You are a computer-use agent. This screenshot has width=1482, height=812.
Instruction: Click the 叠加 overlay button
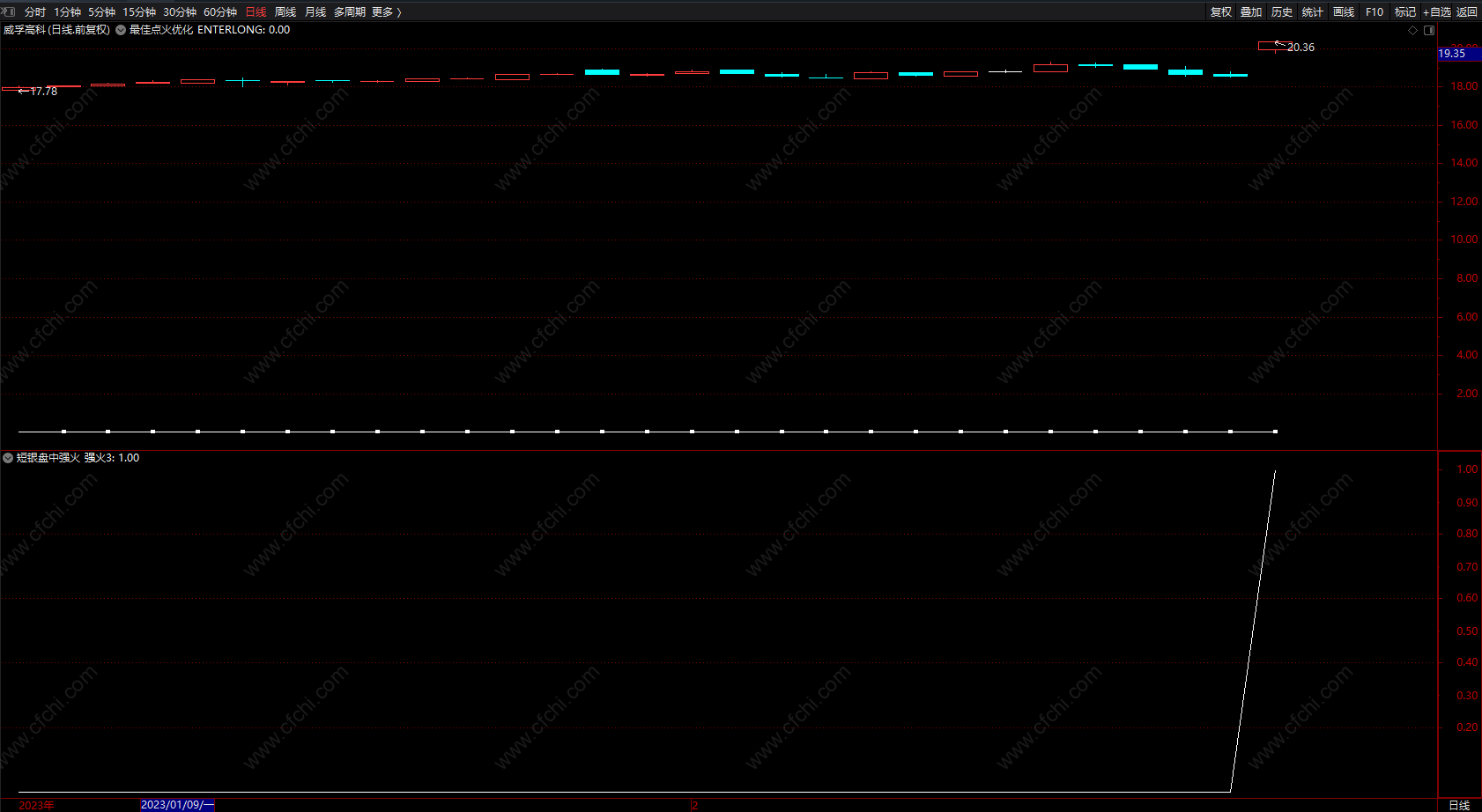[x=1251, y=11]
